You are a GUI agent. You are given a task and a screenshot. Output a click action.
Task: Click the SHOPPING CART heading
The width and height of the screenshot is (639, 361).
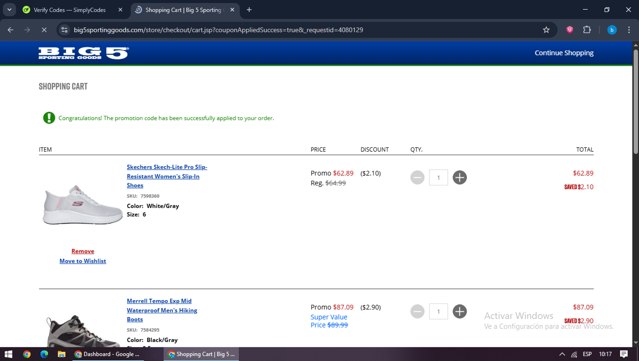pos(63,86)
